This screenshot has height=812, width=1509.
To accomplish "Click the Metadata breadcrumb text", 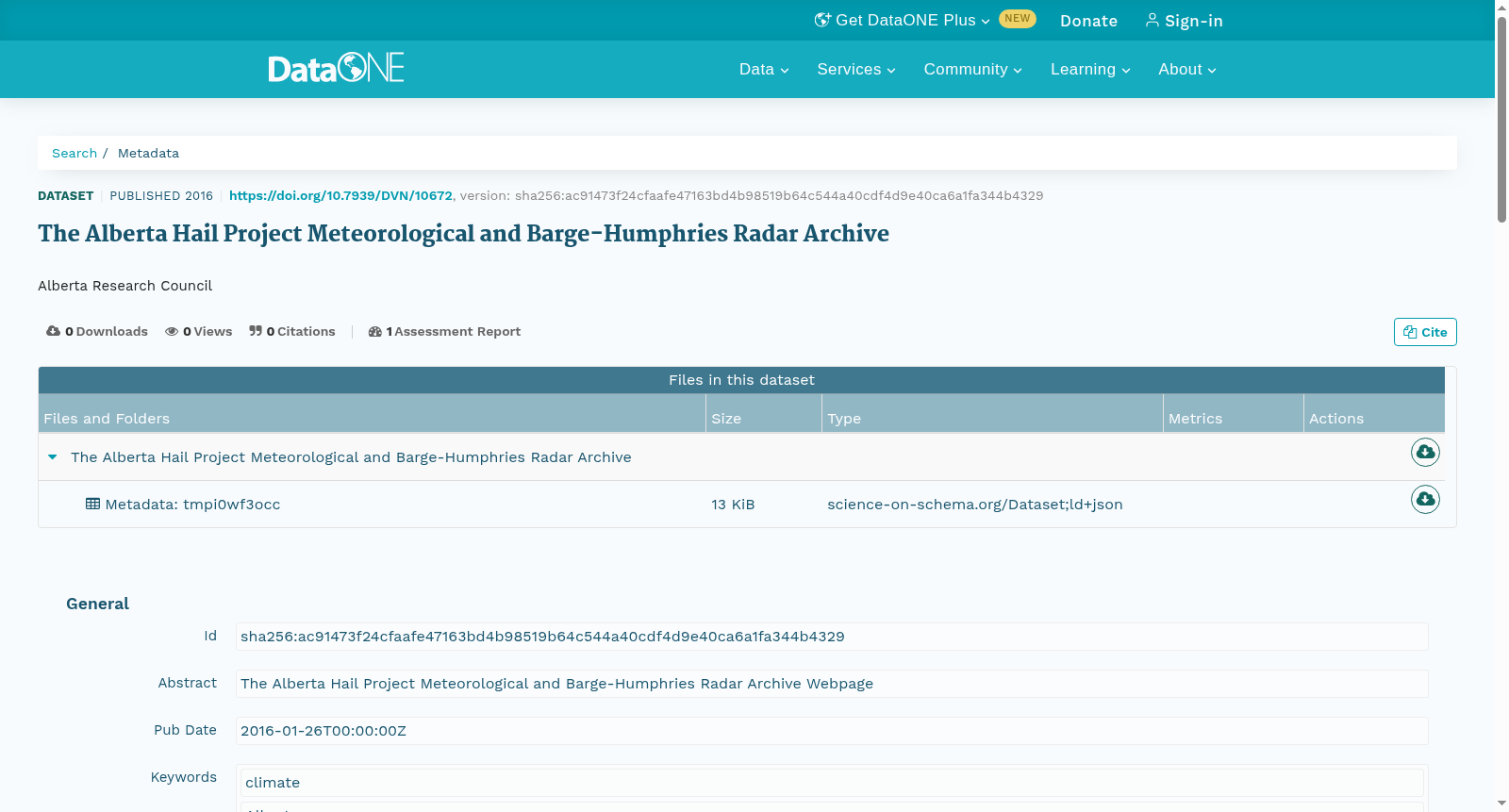I will [148, 153].
